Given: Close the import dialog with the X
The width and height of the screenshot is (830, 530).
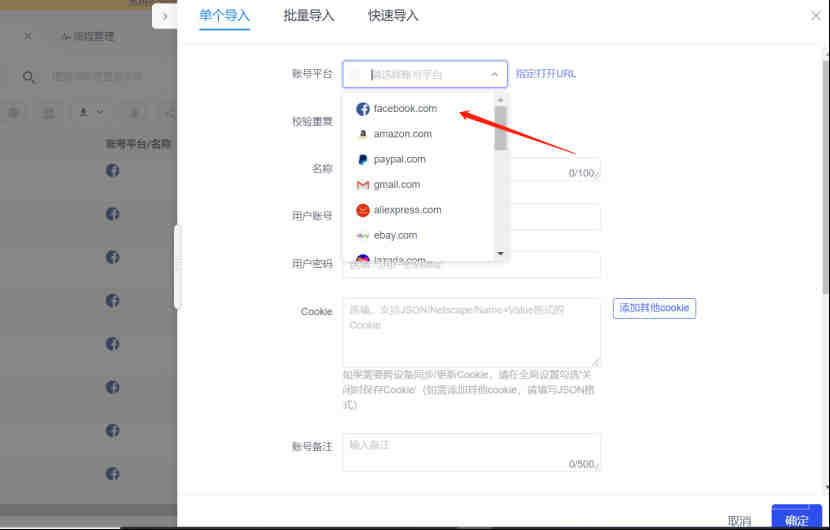Looking at the screenshot, I should 816,16.
